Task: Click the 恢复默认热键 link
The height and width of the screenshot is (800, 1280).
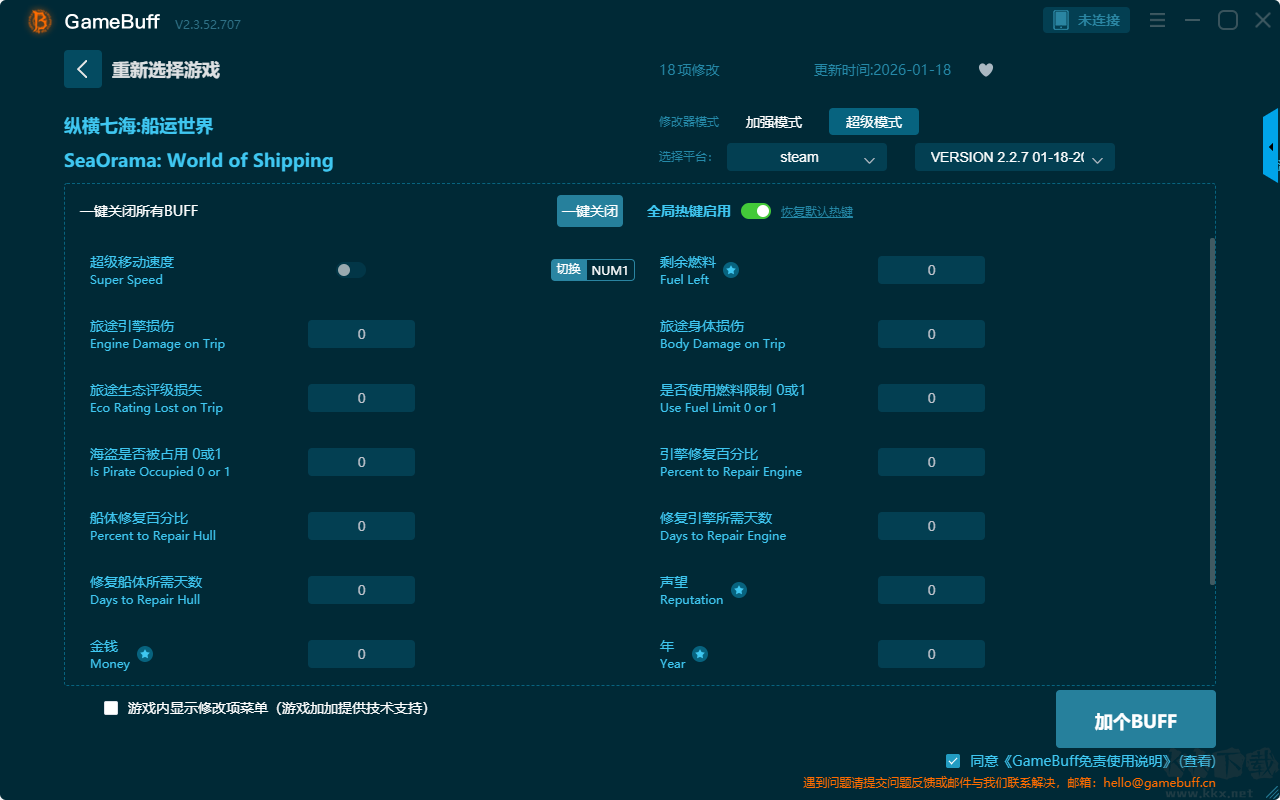Action: click(817, 212)
